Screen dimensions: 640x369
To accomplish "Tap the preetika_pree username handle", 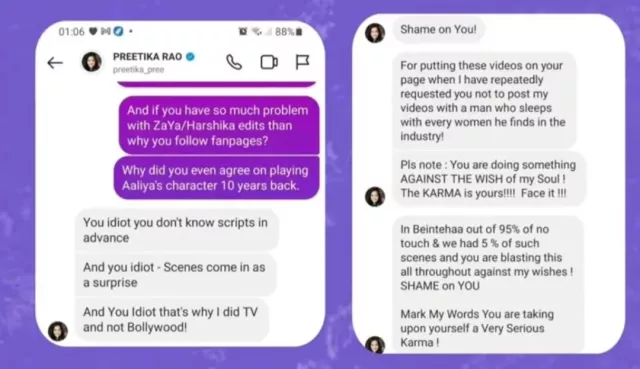I will (138, 70).
